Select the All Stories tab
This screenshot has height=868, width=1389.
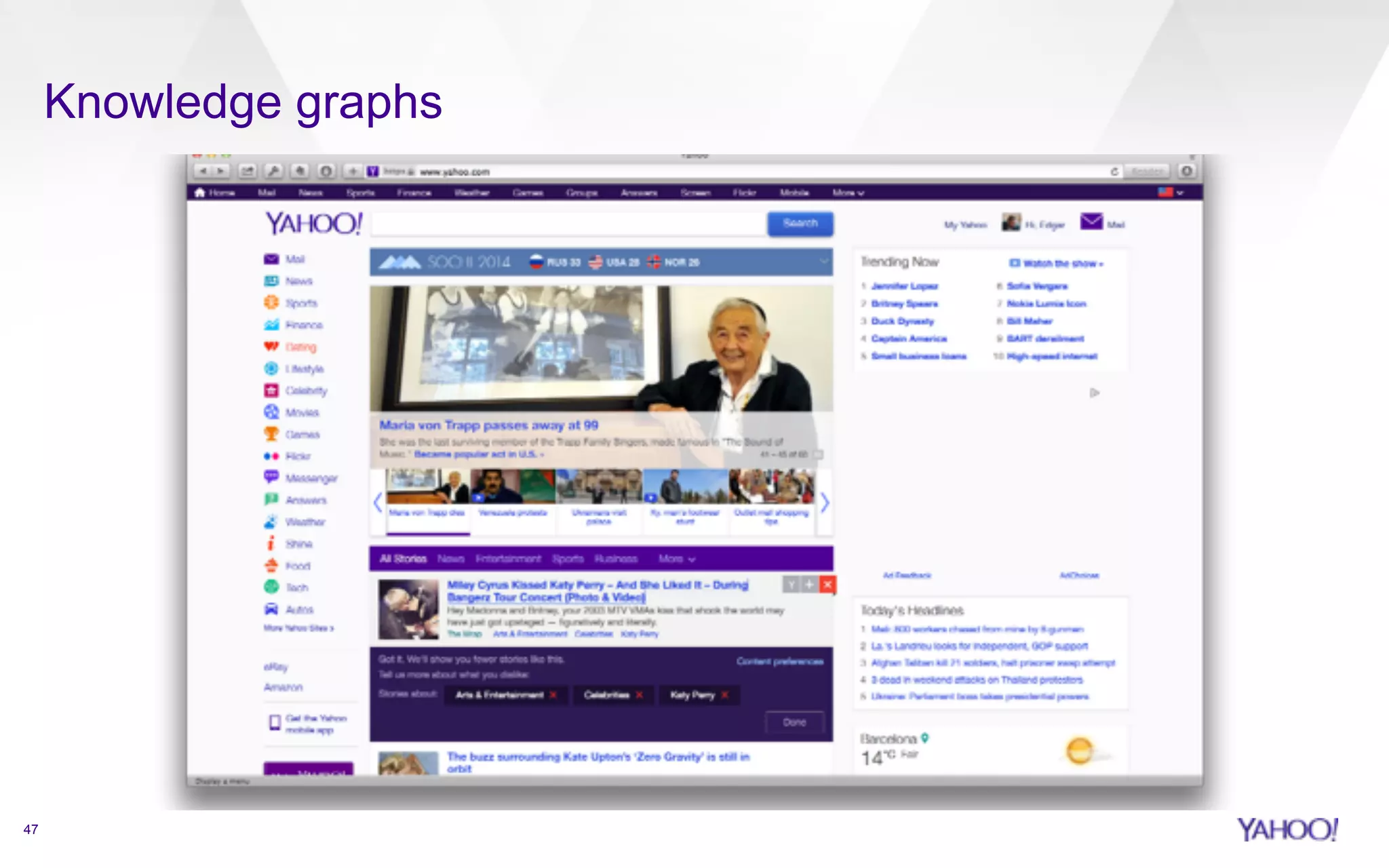403,559
